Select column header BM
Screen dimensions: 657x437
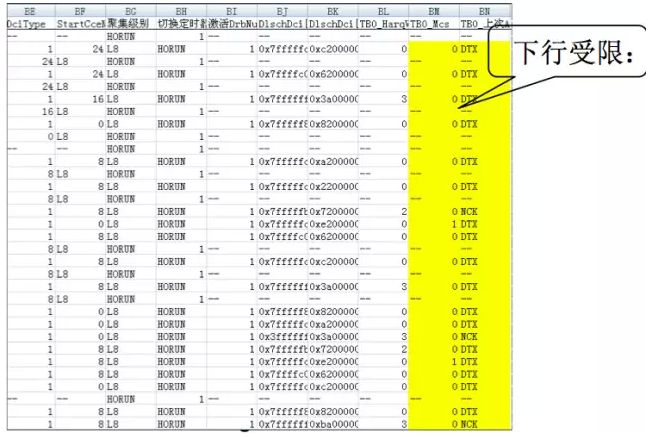[x=434, y=11]
